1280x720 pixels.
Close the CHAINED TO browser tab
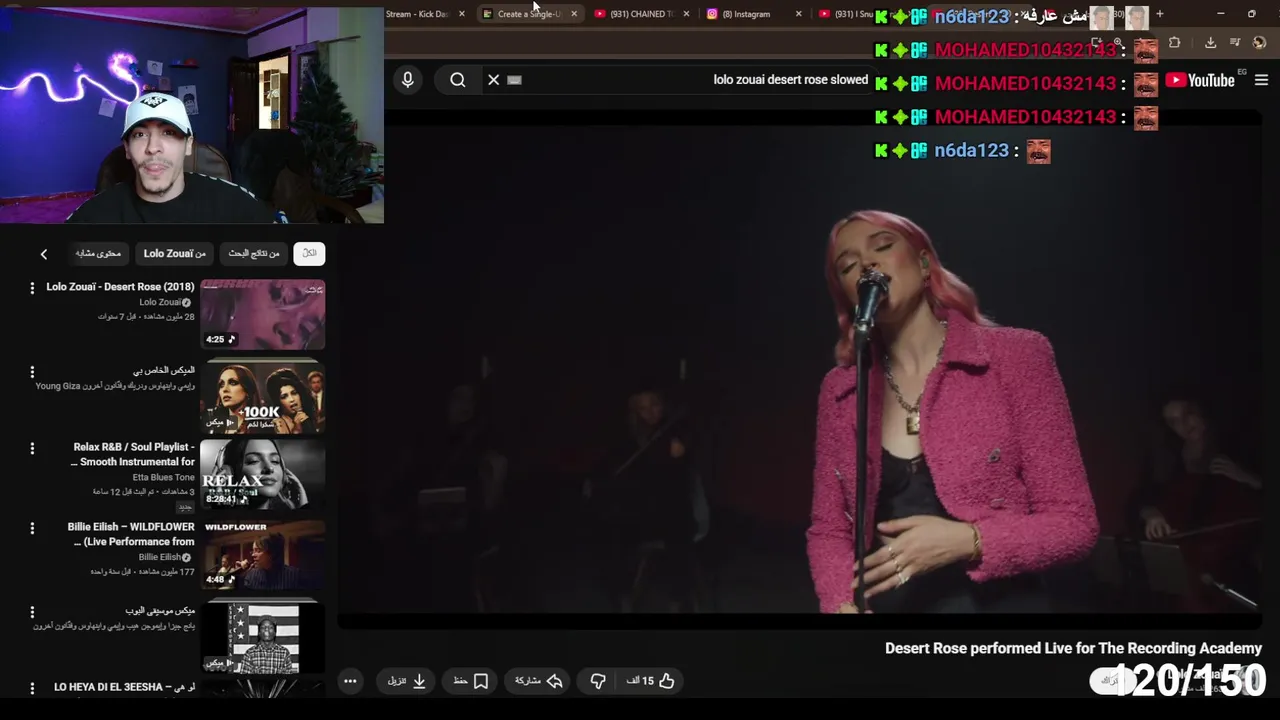686,14
